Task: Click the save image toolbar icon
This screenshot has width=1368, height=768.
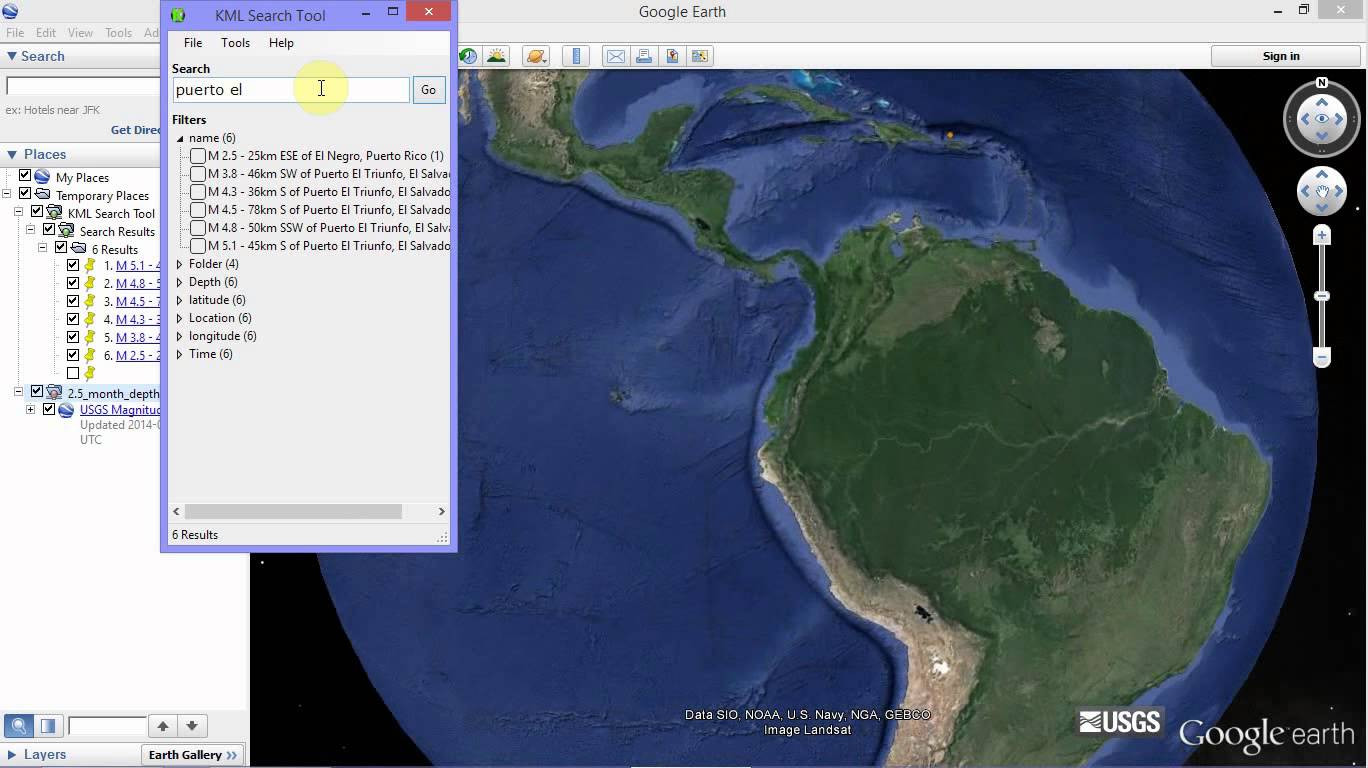Action: click(672, 56)
